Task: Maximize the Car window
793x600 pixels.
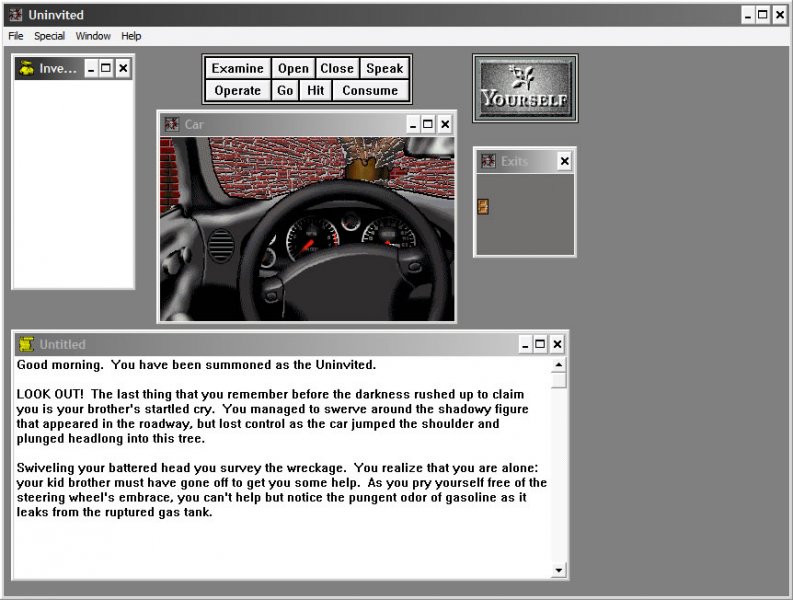Action: tap(428, 124)
